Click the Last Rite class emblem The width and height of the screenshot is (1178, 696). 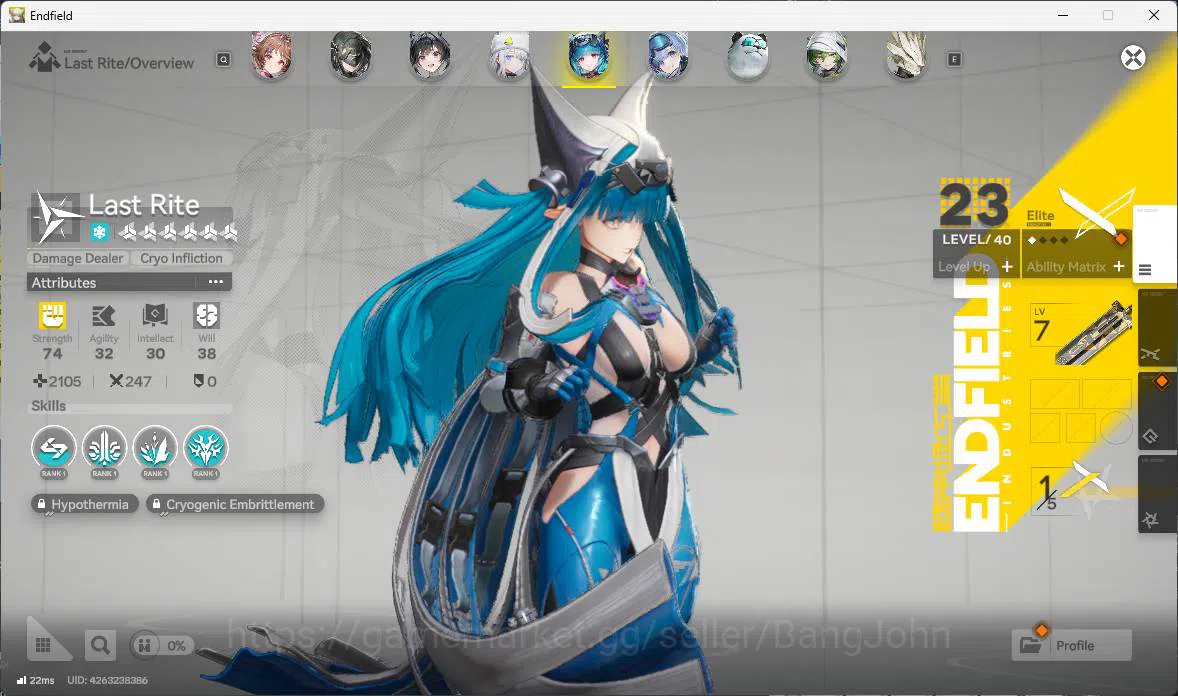coord(56,218)
